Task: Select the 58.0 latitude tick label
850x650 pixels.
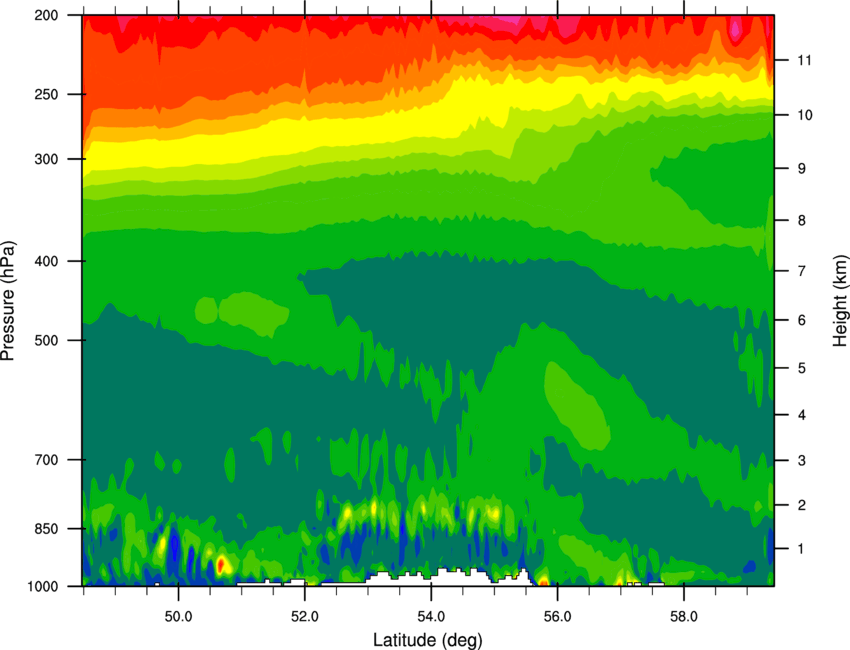Action: pyautogui.click(x=684, y=617)
